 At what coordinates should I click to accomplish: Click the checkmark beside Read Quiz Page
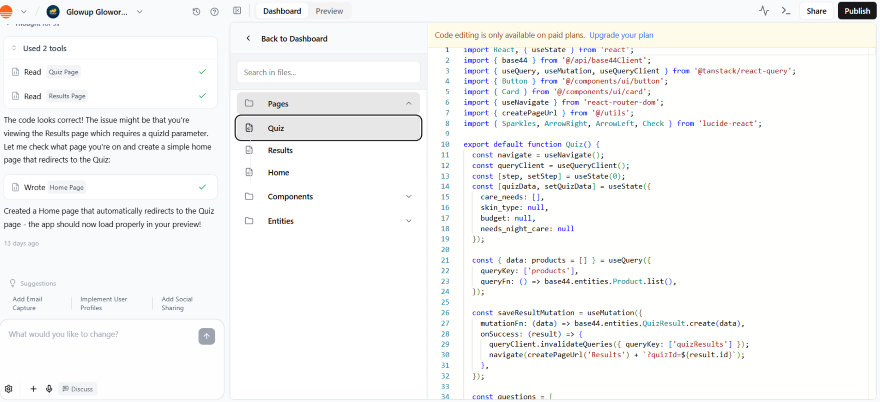click(203, 72)
